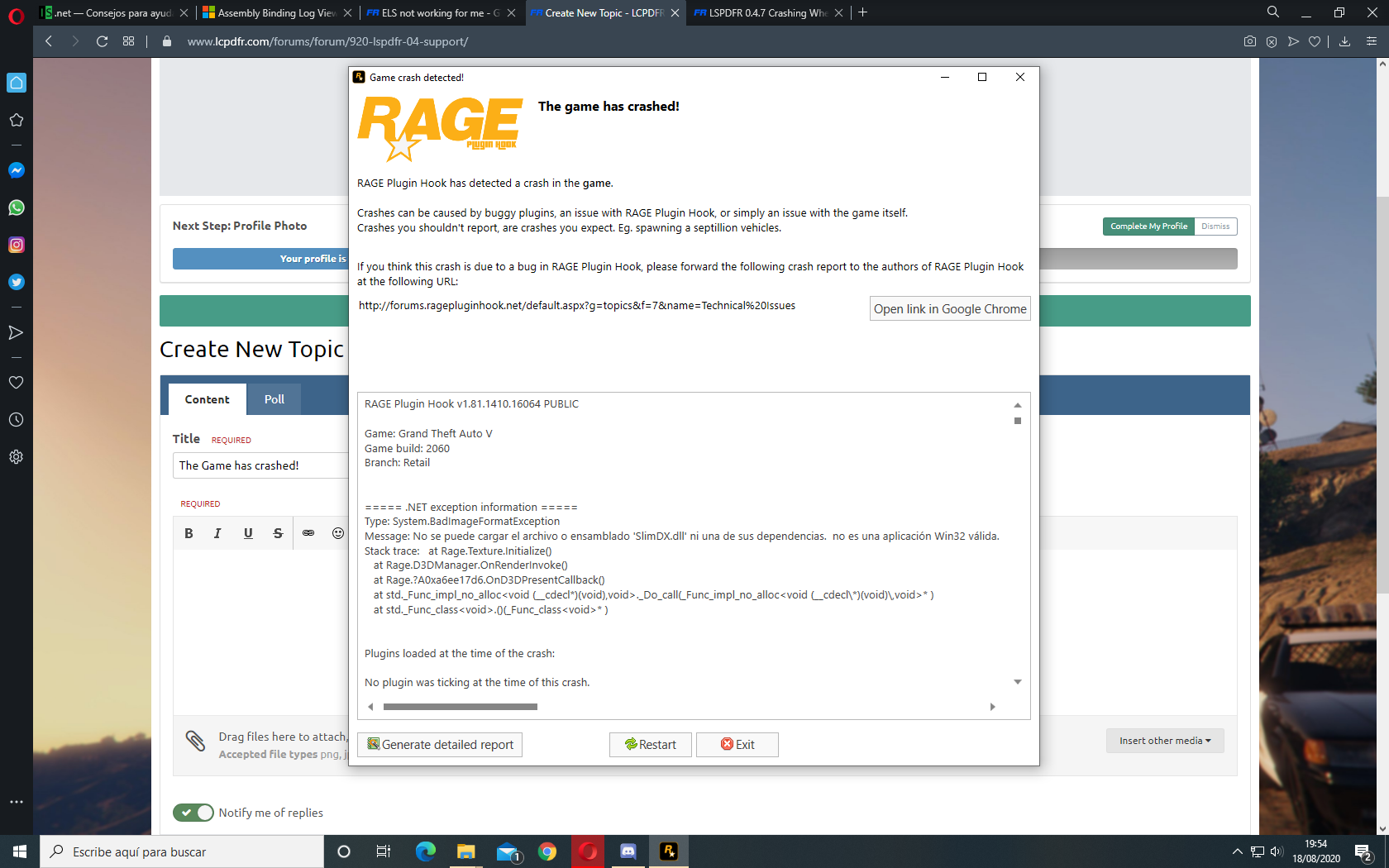Open volume control in system tray
This screenshot has width=1389, height=868.
click(x=1277, y=851)
